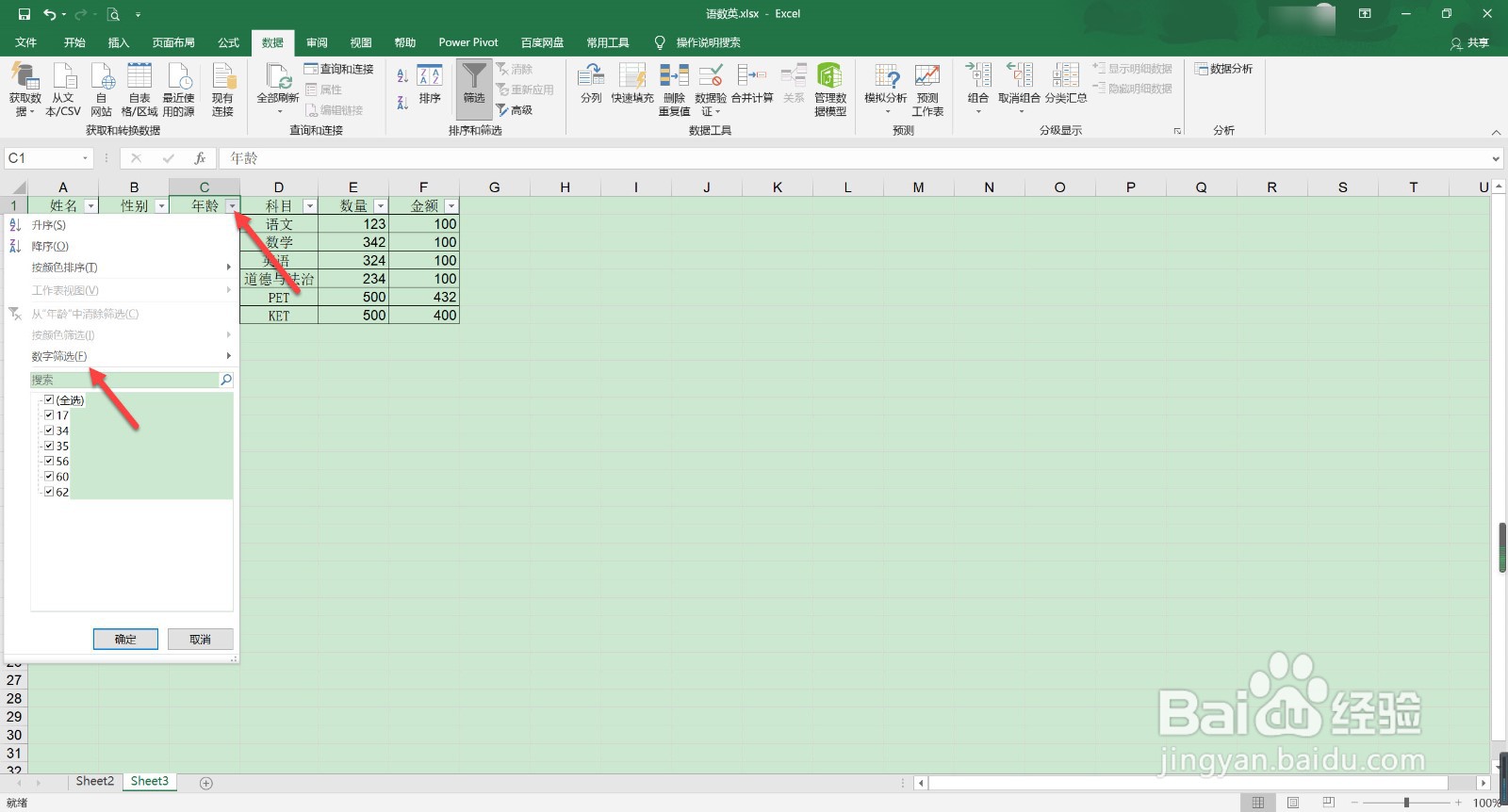Viewport: 1508px width, 812px height.
Task: Open What-If Analysis icon
Action: point(886,76)
